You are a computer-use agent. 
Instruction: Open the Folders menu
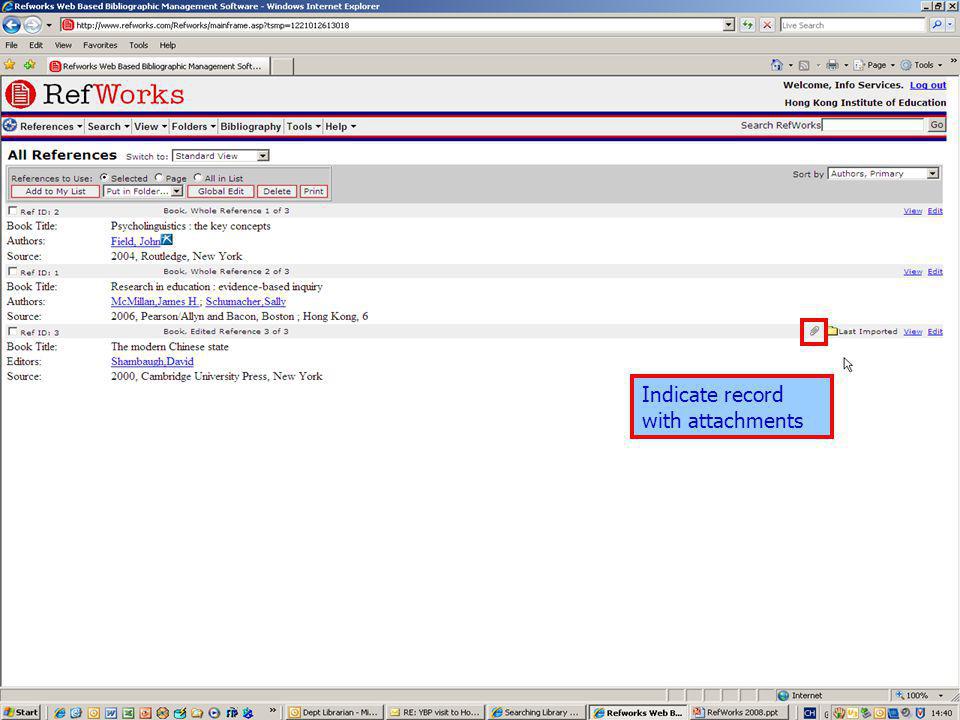pos(193,126)
